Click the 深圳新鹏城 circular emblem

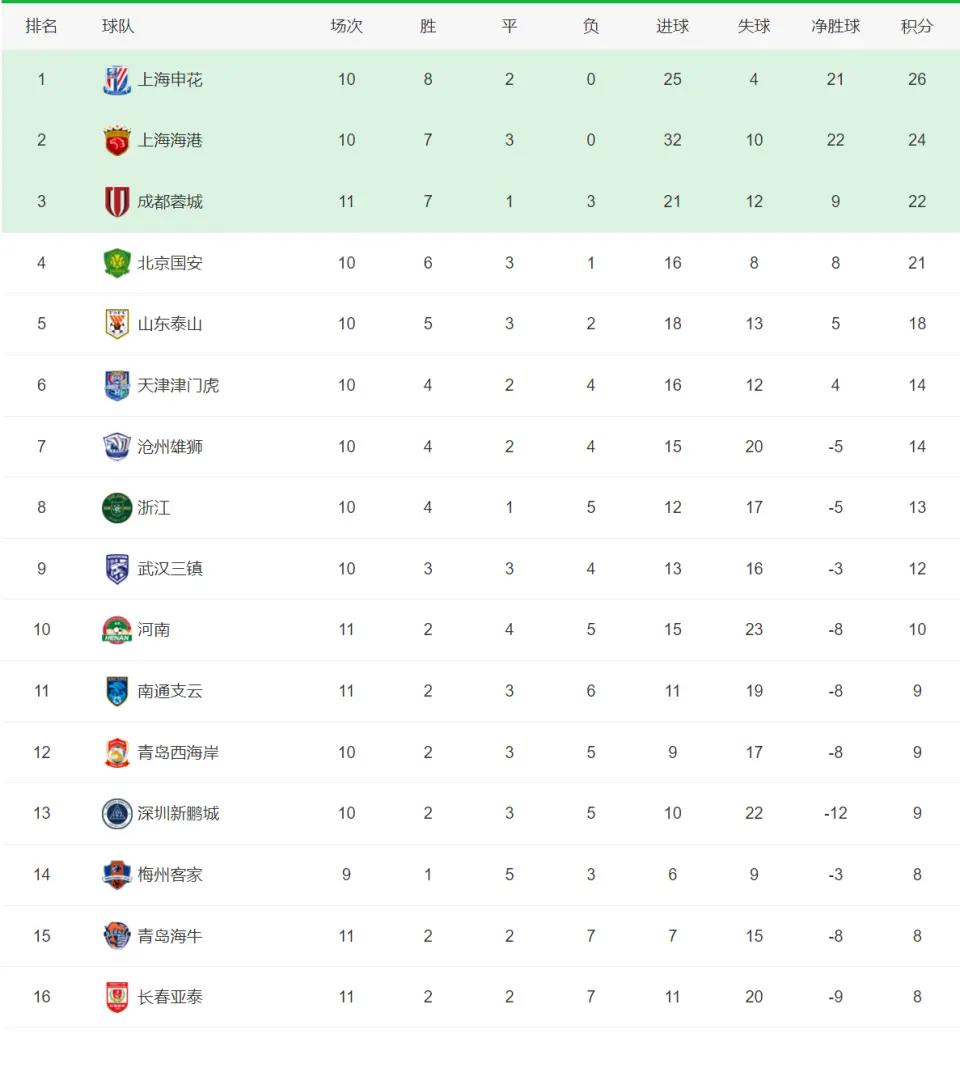pyautogui.click(x=117, y=814)
